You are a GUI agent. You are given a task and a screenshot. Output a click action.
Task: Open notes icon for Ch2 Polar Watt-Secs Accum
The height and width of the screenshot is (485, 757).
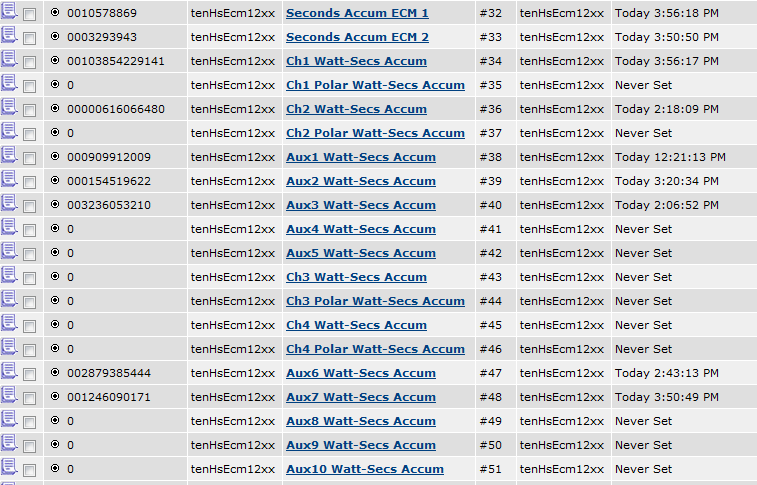coord(9,133)
